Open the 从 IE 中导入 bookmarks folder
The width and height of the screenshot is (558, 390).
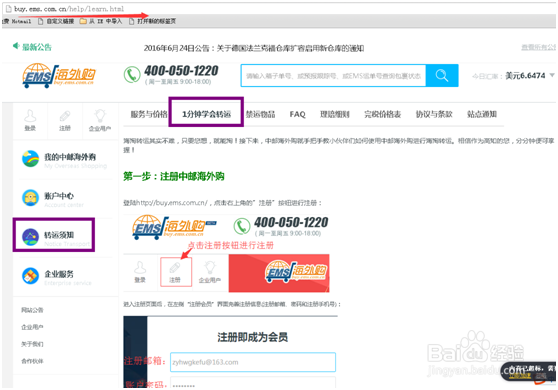[x=101, y=21]
